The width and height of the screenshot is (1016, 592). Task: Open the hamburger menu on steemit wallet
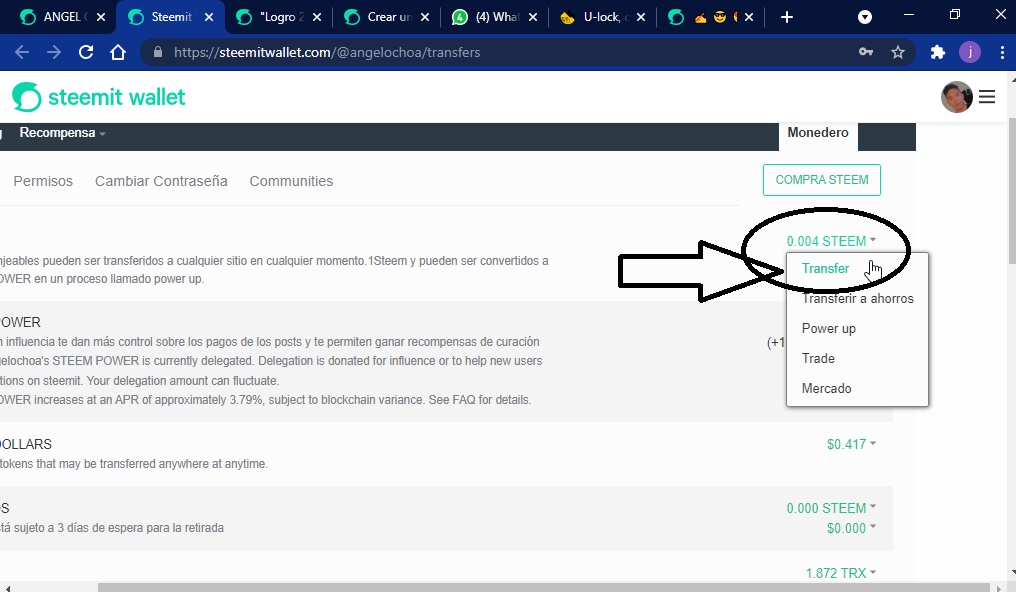pos(987,97)
